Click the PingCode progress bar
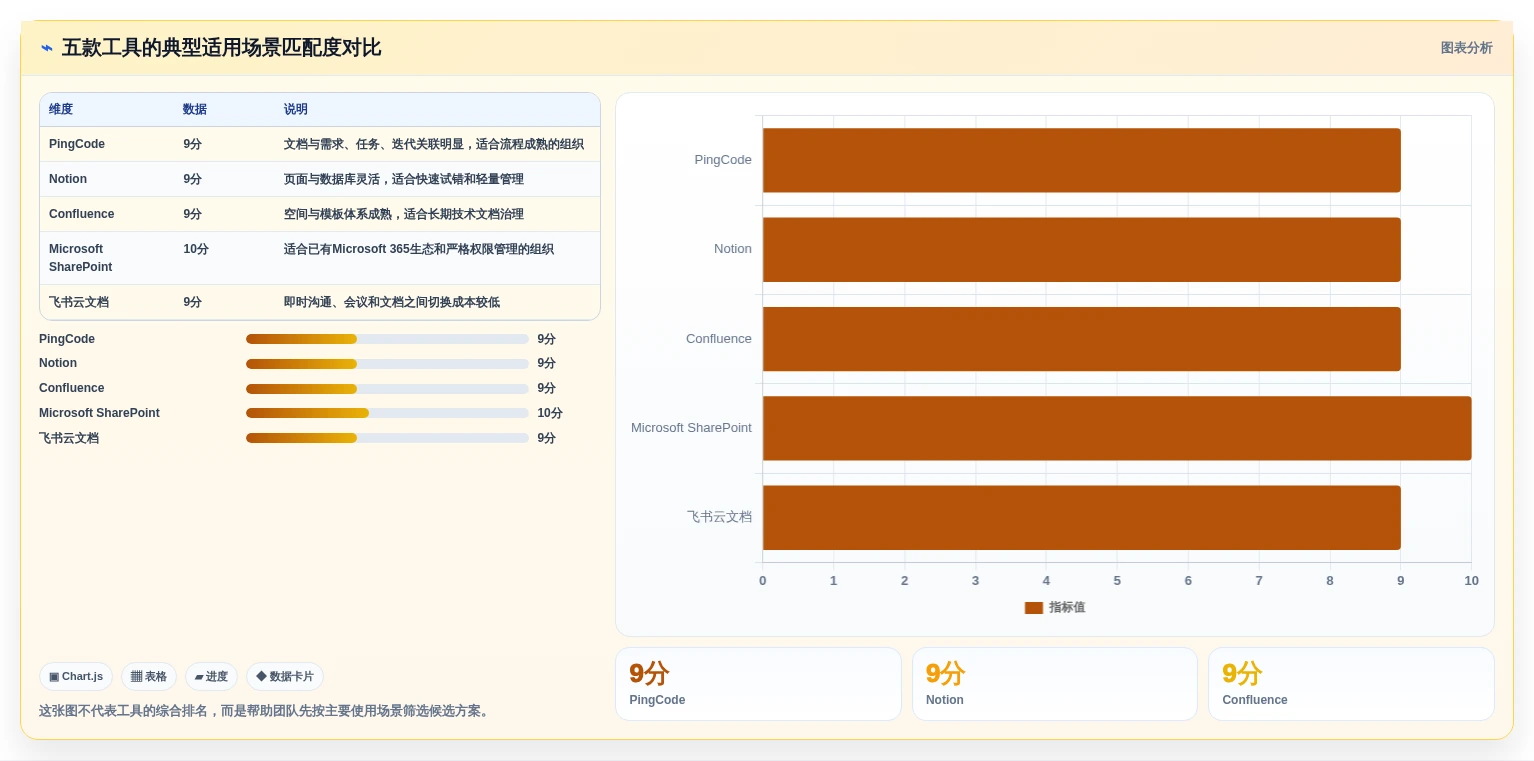The height and width of the screenshot is (761, 1534). point(387,339)
